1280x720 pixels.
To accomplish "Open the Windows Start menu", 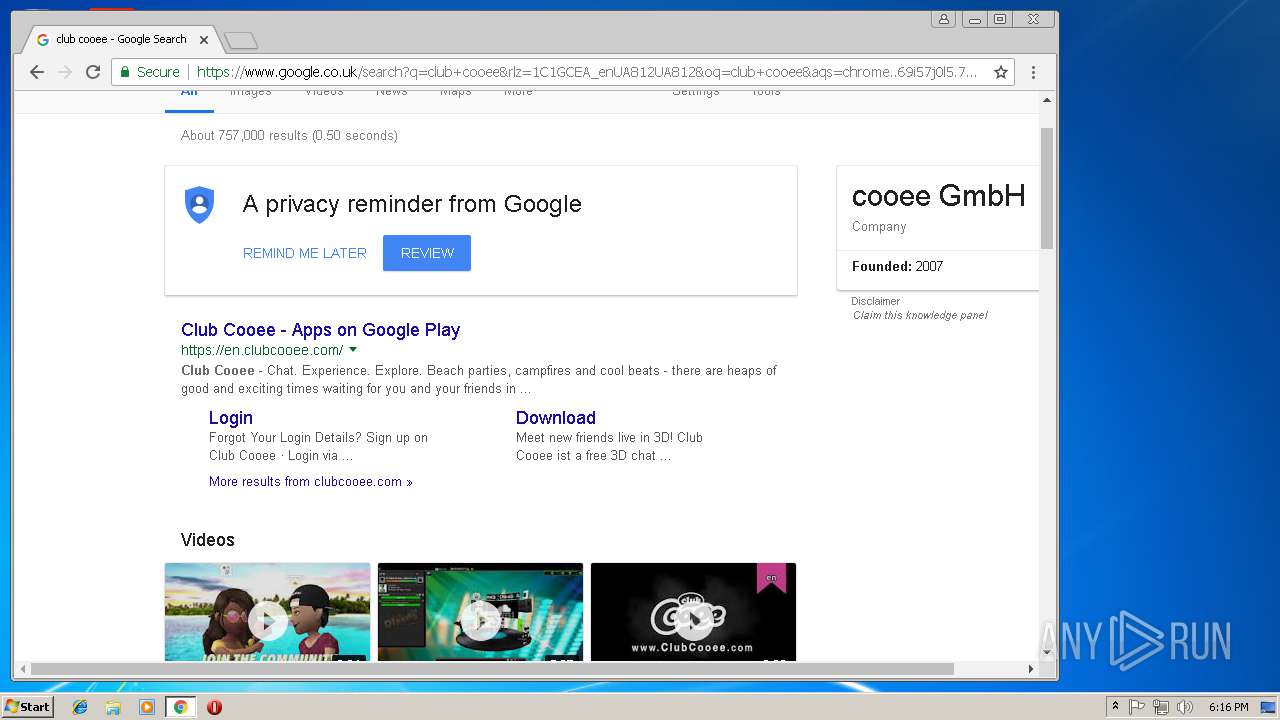I will [27, 707].
